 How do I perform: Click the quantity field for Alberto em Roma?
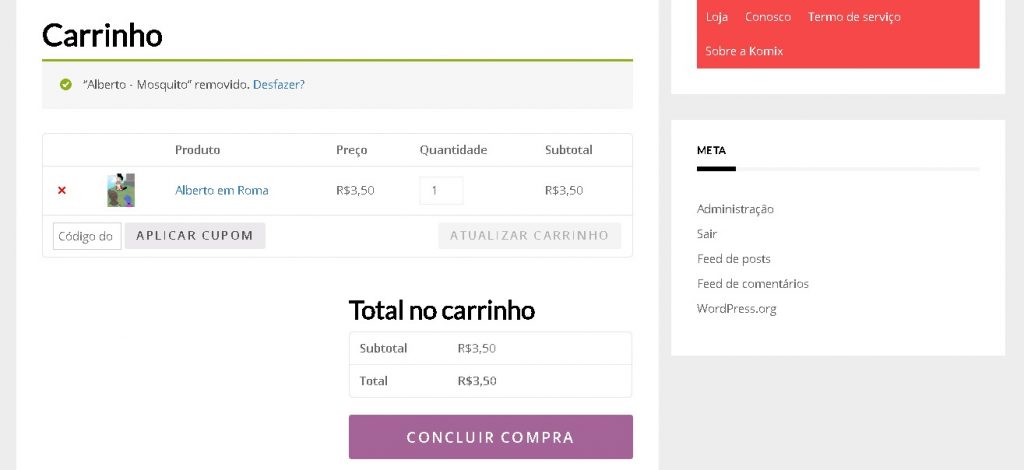[x=441, y=190]
